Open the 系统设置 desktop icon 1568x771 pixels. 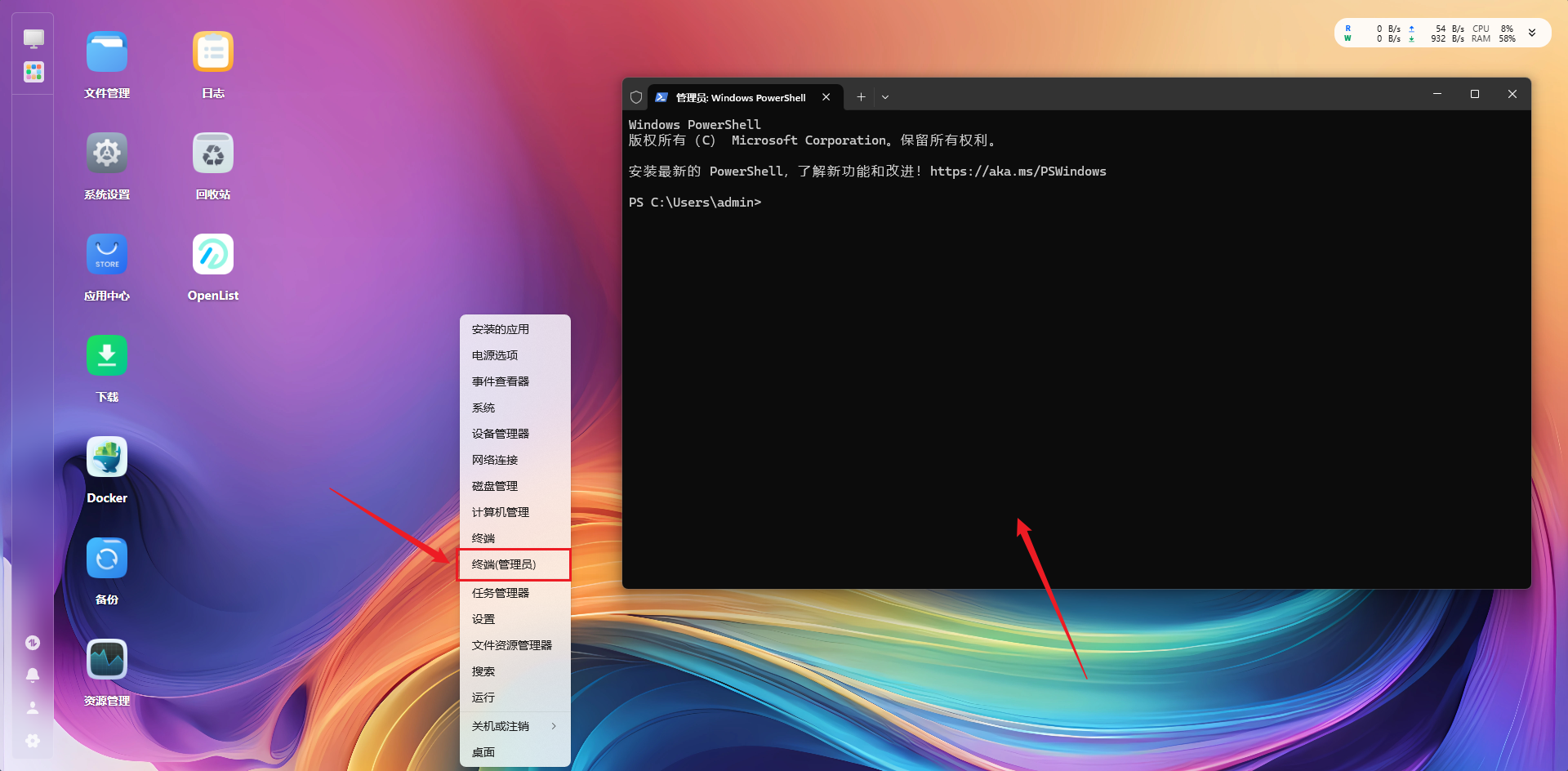point(107,154)
